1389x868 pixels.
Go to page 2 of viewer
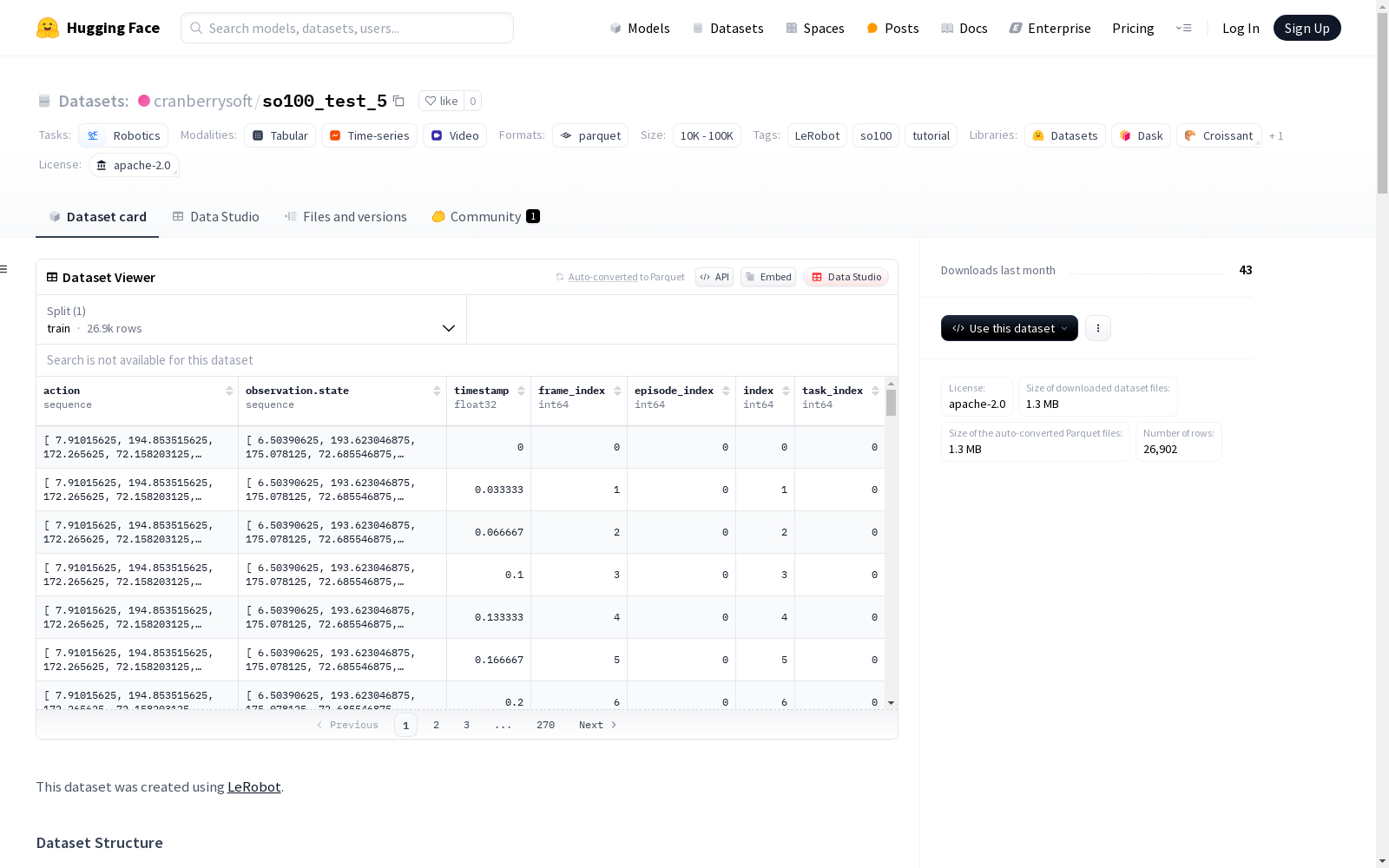(436, 725)
